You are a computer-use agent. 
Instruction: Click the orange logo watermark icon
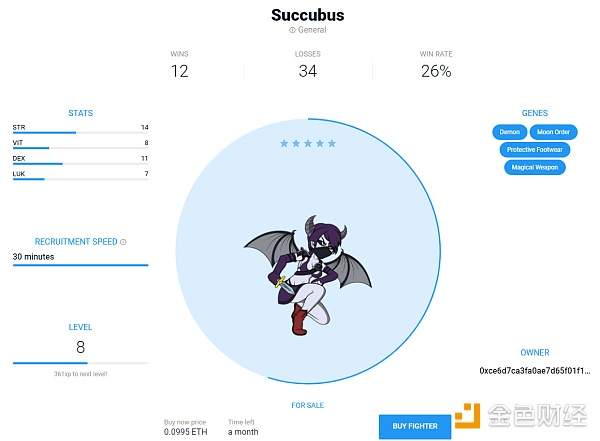468,415
